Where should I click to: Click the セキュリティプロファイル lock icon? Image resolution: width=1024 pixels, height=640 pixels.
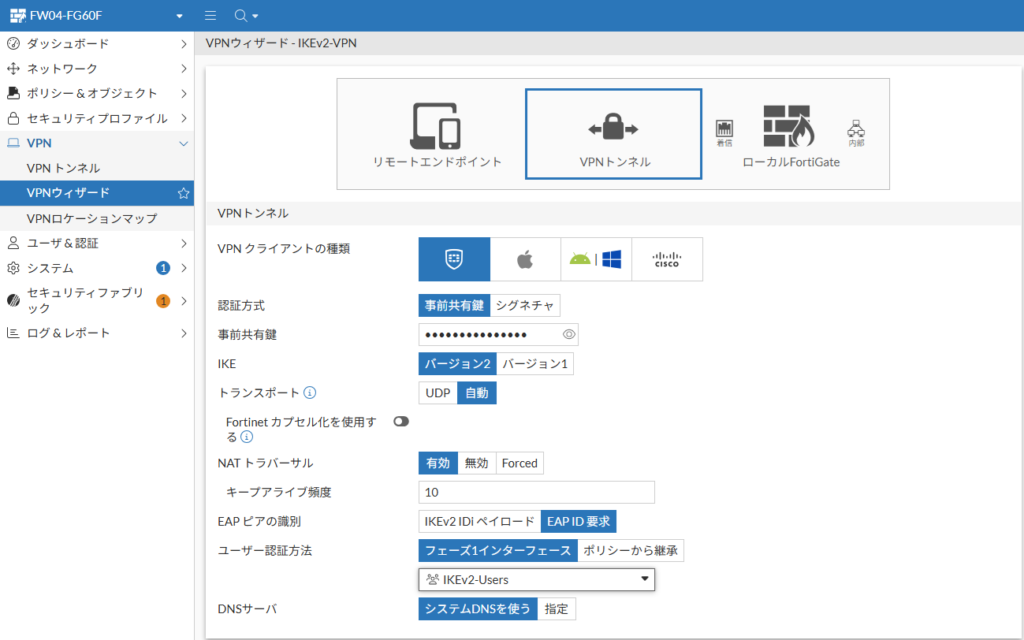(x=13, y=118)
